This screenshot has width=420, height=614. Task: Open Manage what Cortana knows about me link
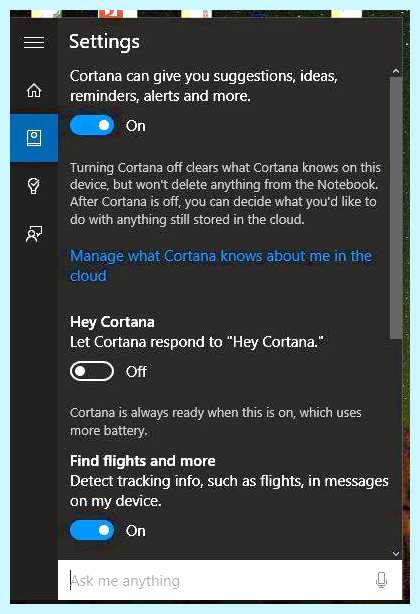221,266
